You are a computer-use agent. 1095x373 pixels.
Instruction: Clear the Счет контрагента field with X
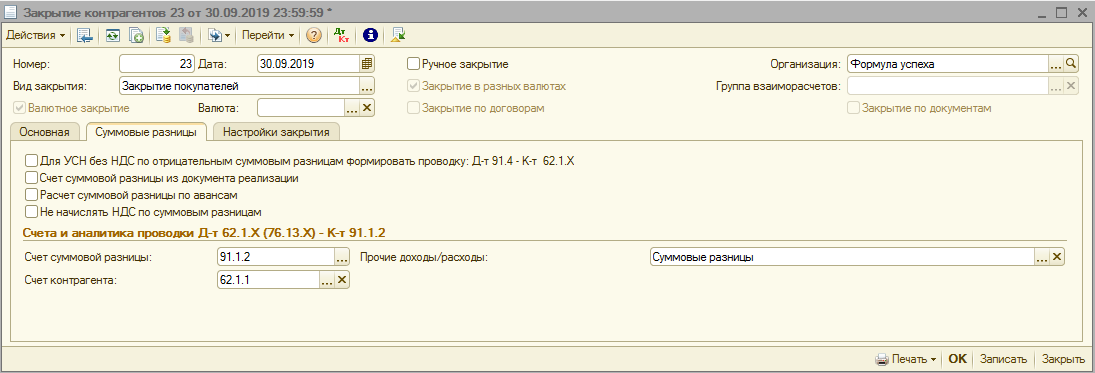341,280
